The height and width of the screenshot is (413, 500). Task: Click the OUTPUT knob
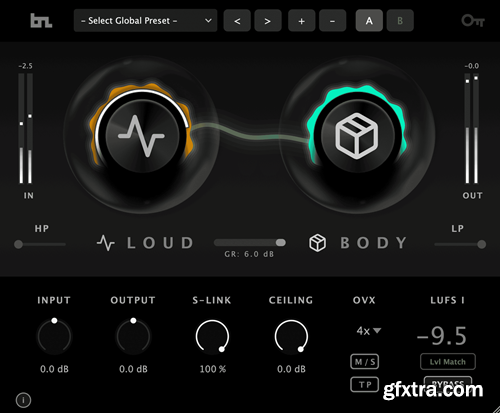133,336
